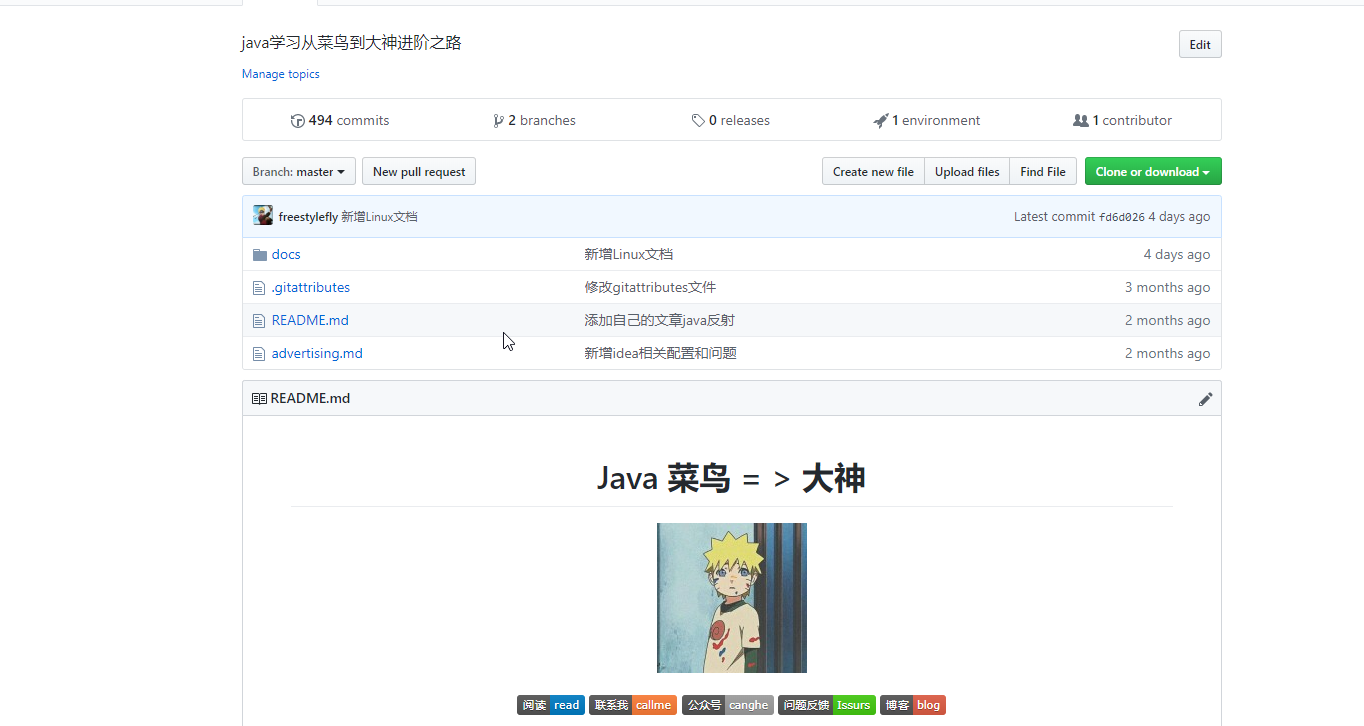Click the commits history clock icon
The height and width of the screenshot is (726, 1364).
click(x=298, y=120)
